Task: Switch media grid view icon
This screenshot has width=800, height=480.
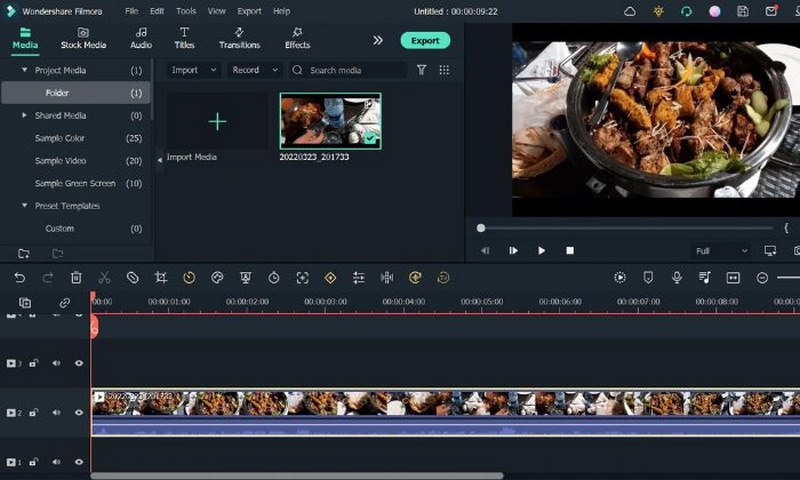Action: point(444,70)
